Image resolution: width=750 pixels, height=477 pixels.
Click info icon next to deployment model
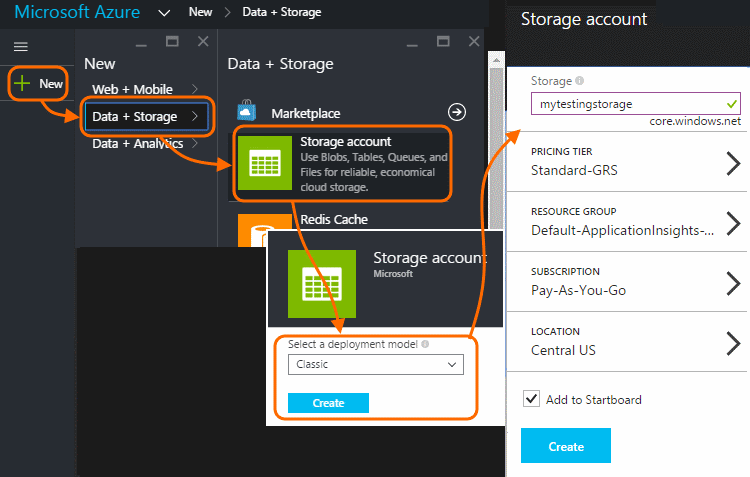(x=425, y=344)
